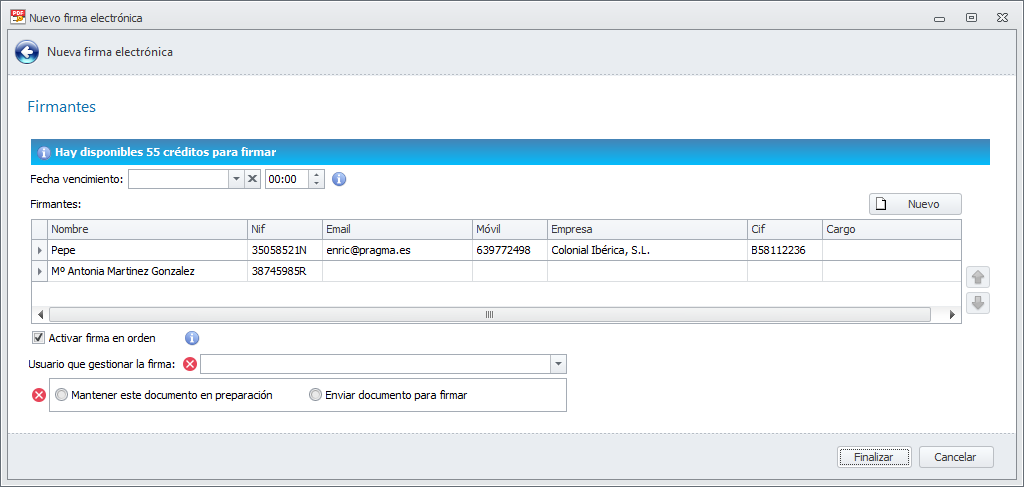This screenshot has height=487, width=1024.
Task: Minimize the Nuevo firma electrónica window
Action: point(940,18)
